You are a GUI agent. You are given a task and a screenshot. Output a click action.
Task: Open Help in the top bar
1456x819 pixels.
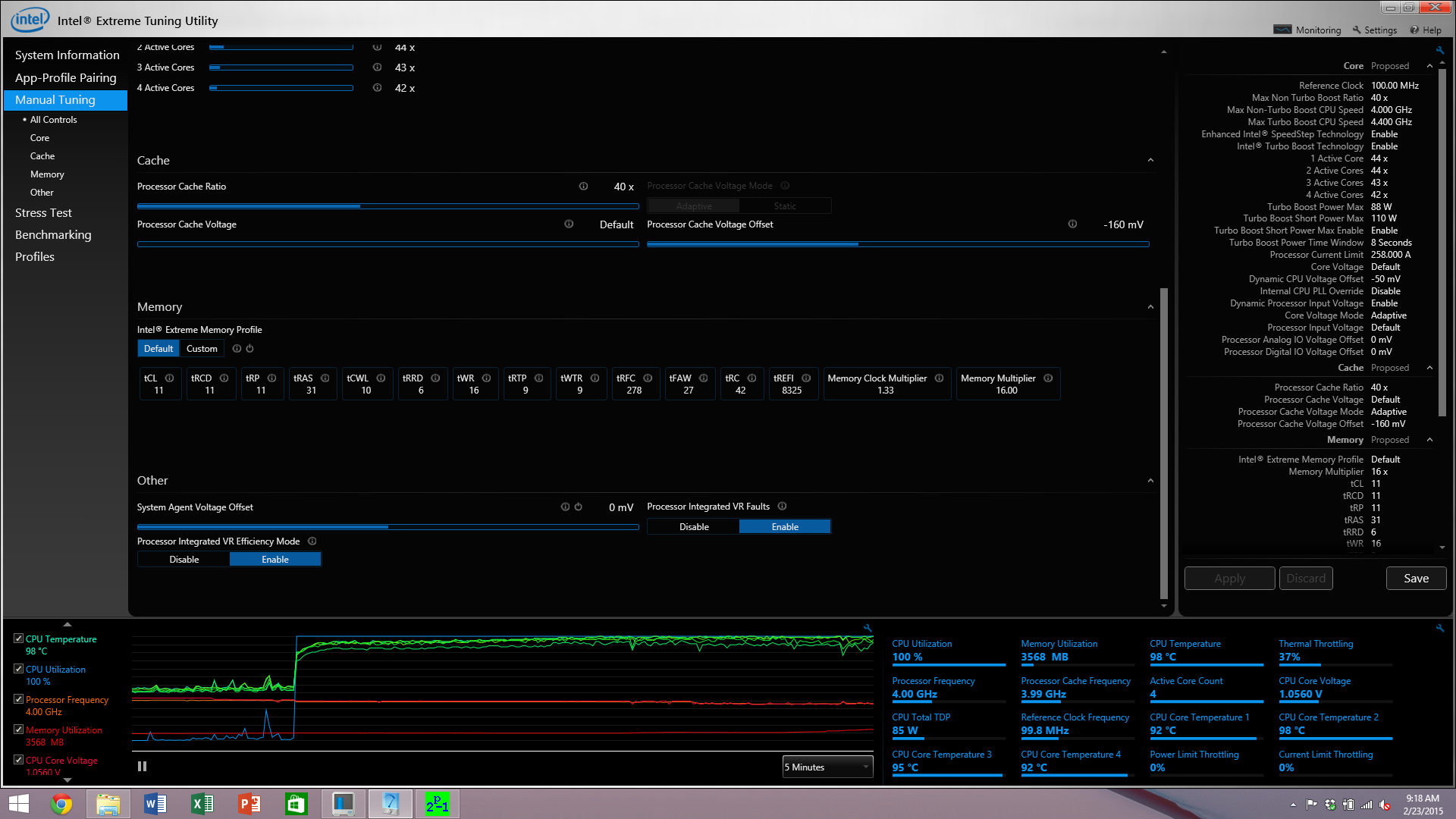pyautogui.click(x=1426, y=30)
